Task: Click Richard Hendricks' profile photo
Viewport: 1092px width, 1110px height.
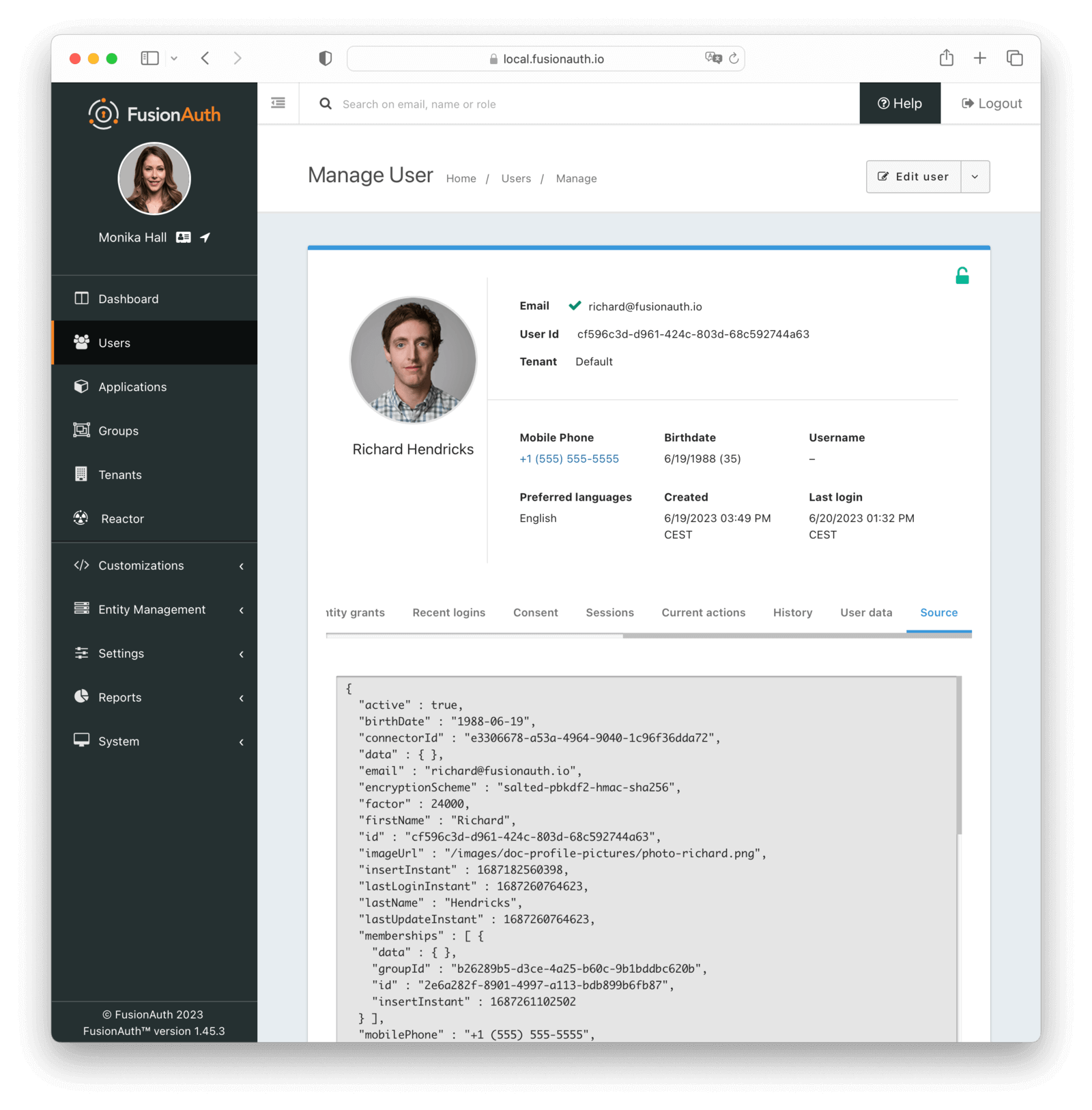Action: click(413, 360)
